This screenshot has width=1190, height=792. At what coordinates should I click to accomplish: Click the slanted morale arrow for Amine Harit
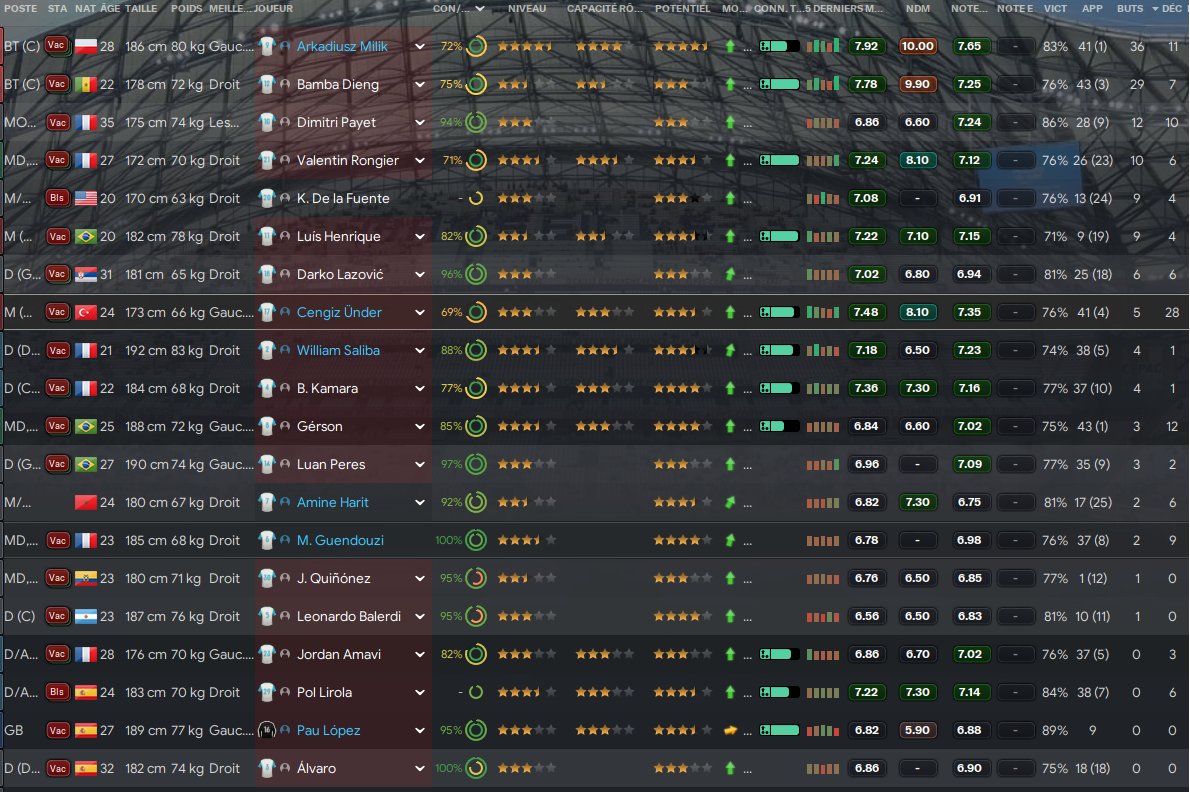(730, 502)
